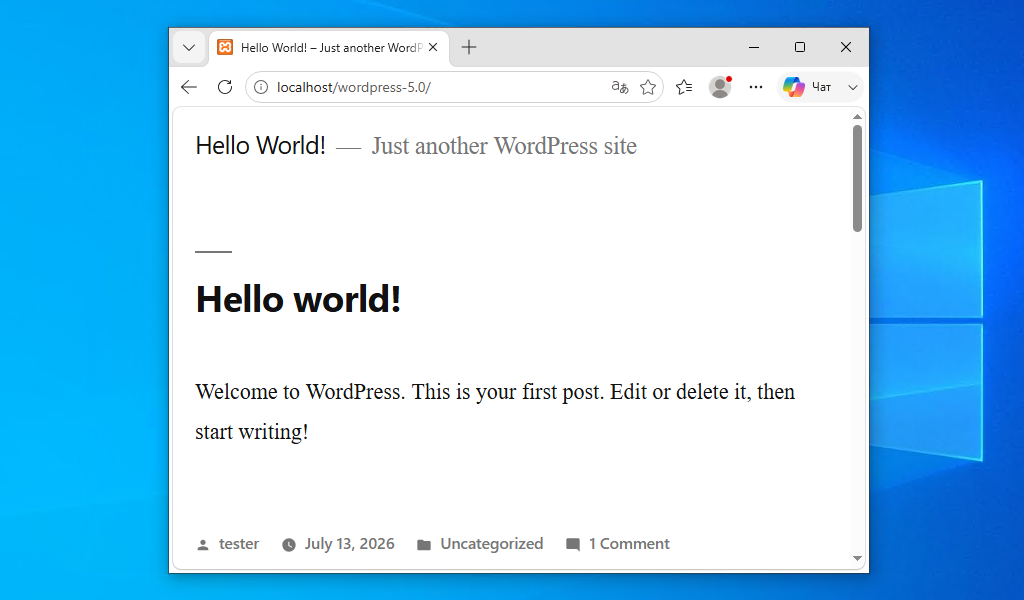Go back to previous page
Image resolution: width=1024 pixels, height=600 pixels.
click(x=189, y=87)
